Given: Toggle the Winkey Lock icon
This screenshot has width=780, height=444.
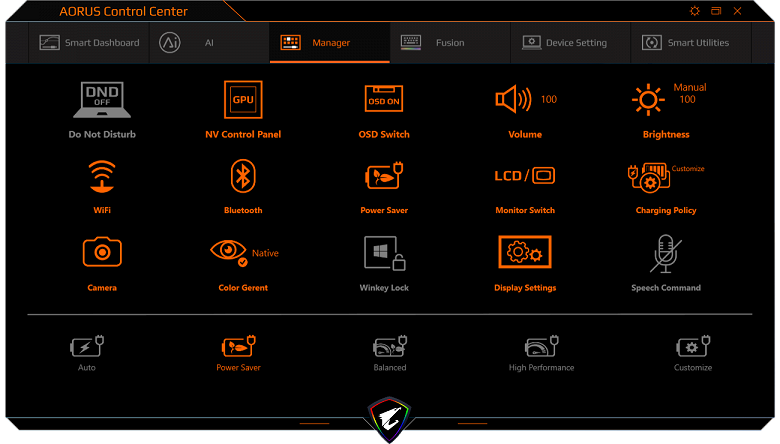Looking at the screenshot, I should (x=385, y=253).
